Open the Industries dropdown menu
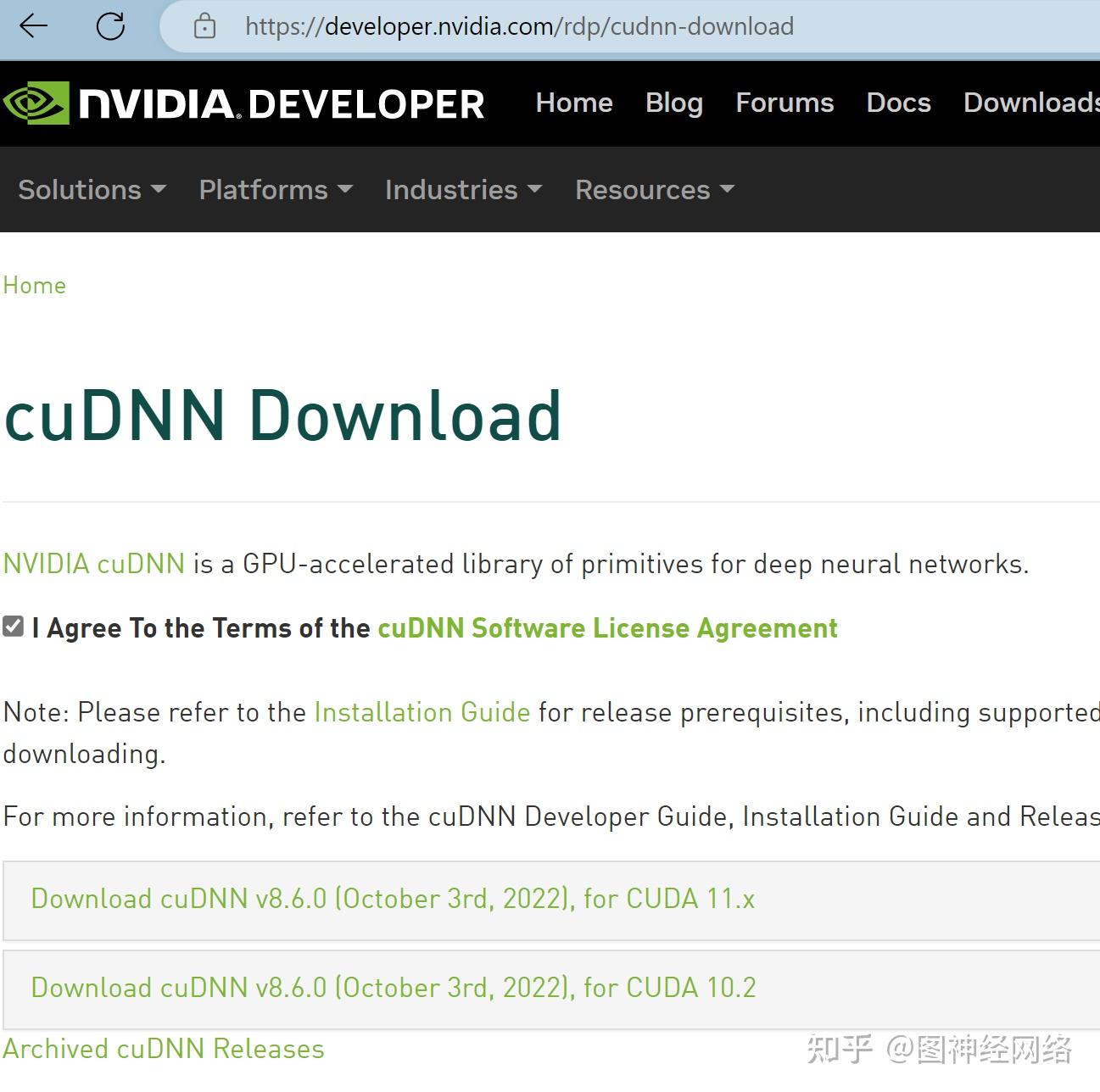Screen dimensions: 1100x1092 (x=462, y=190)
